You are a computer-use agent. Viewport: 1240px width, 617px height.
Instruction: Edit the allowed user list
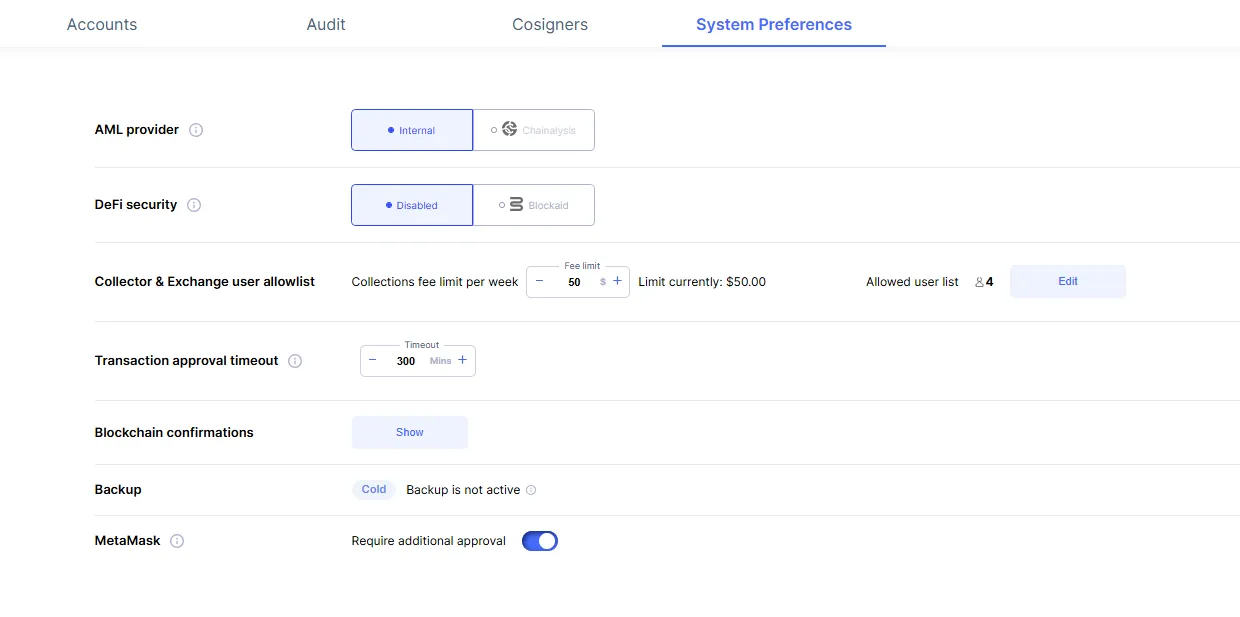tap(1068, 282)
